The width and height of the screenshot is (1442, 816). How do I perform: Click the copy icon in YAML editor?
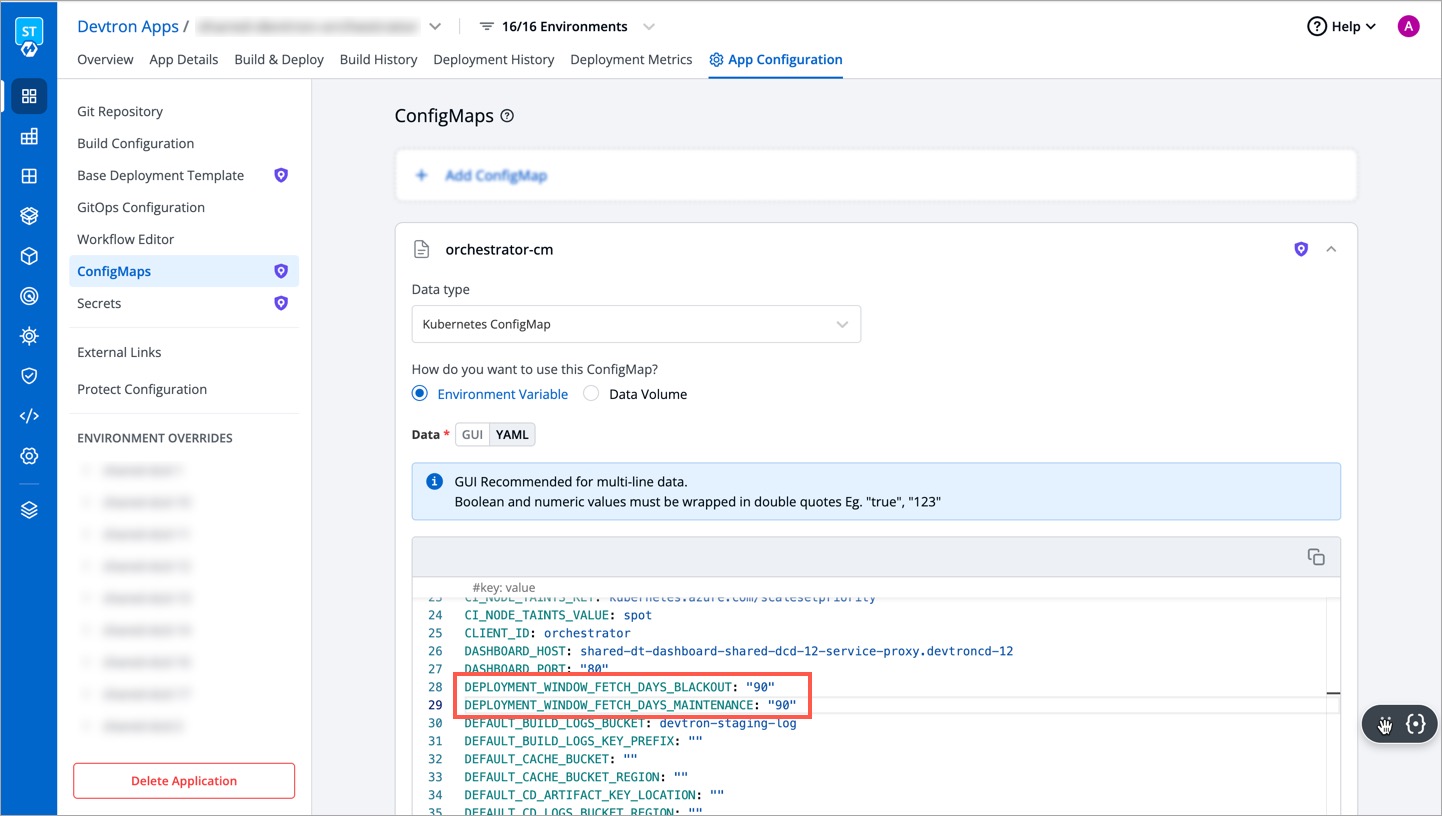(1316, 557)
